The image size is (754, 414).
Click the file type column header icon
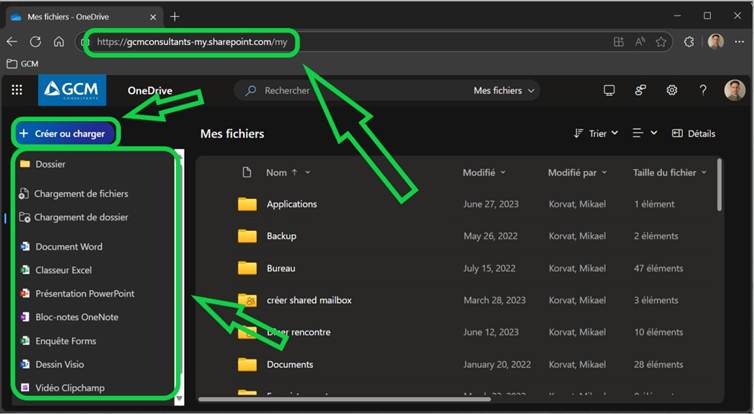pyautogui.click(x=247, y=172)
